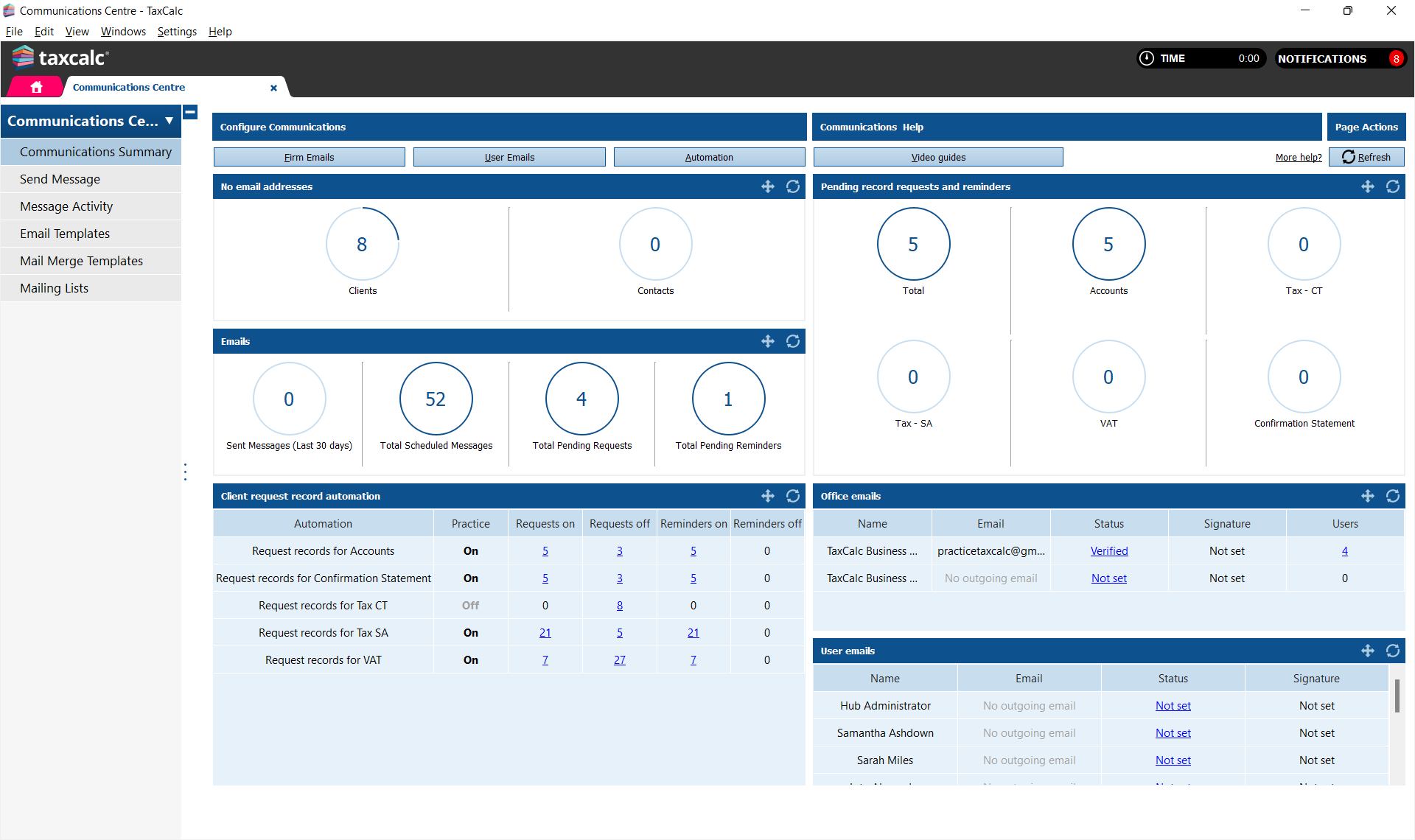Toggle Practice On for Request records for VAT
Screen dimensions: 1415x840
470,660
